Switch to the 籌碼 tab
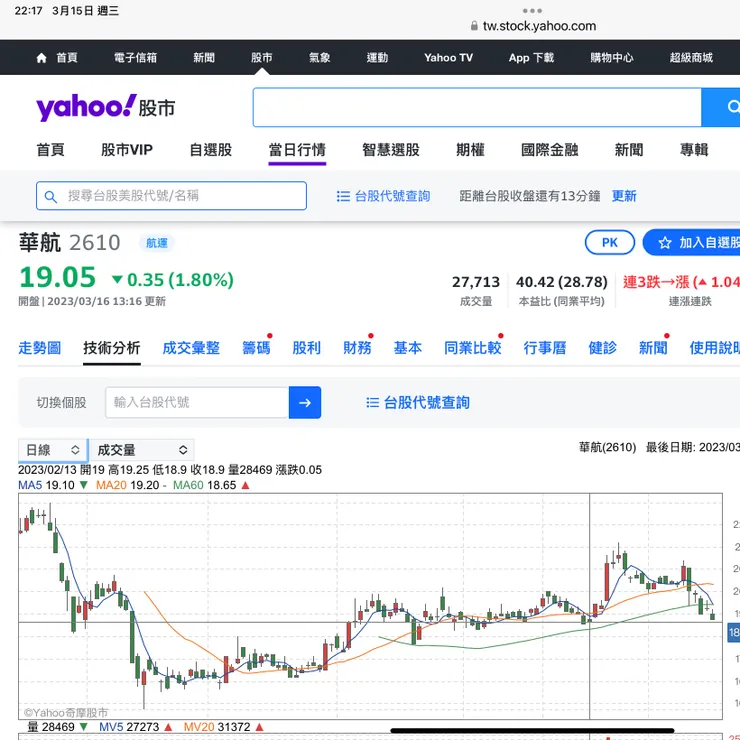This screenshot has width=740, height=740. [256, 348]
